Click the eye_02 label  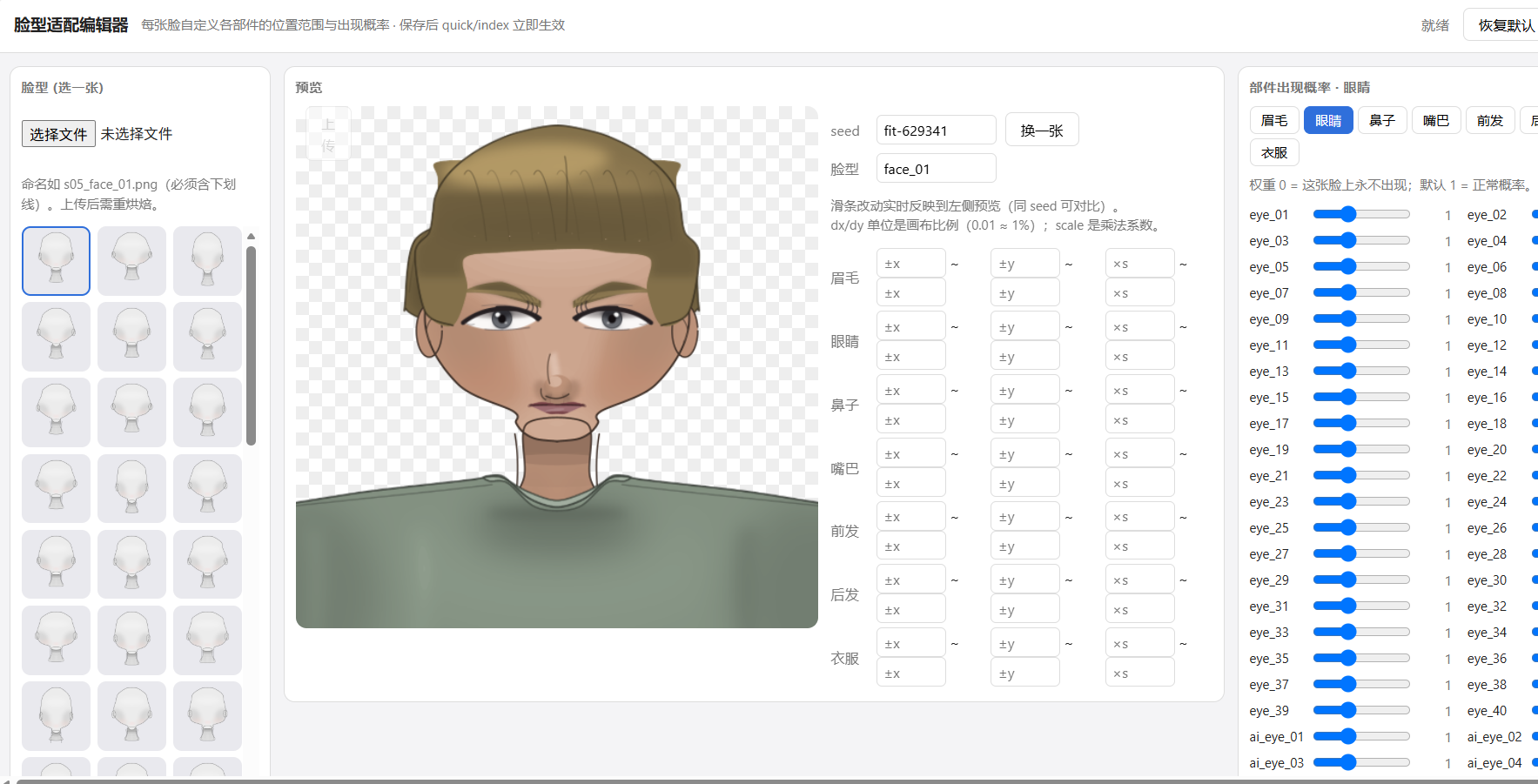[x=1487, y=214]
